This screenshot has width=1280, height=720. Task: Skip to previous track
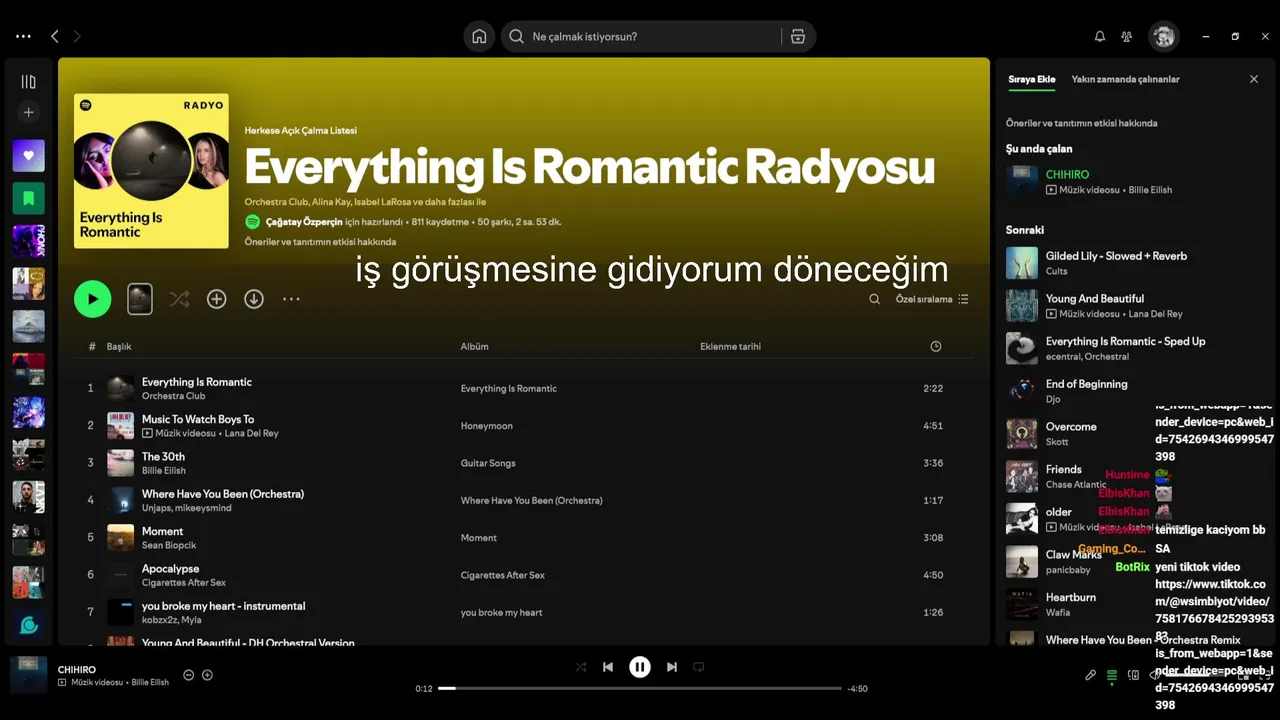[608, 667]
